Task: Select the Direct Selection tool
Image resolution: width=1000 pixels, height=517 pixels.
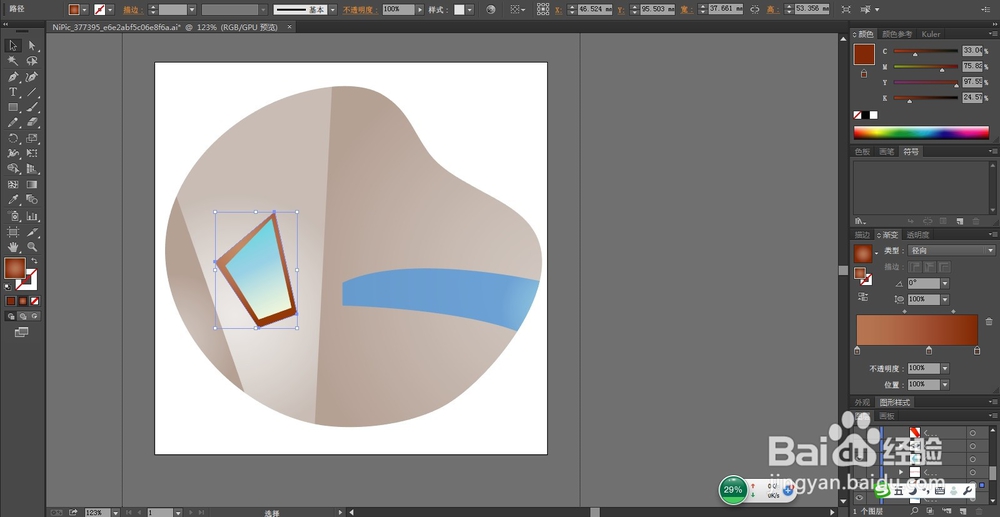Action: (32, 46)
